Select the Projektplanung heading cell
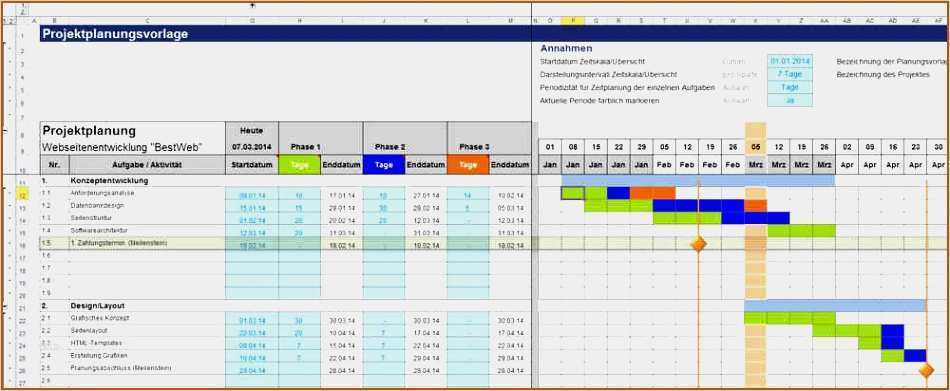 pos(133,131)
